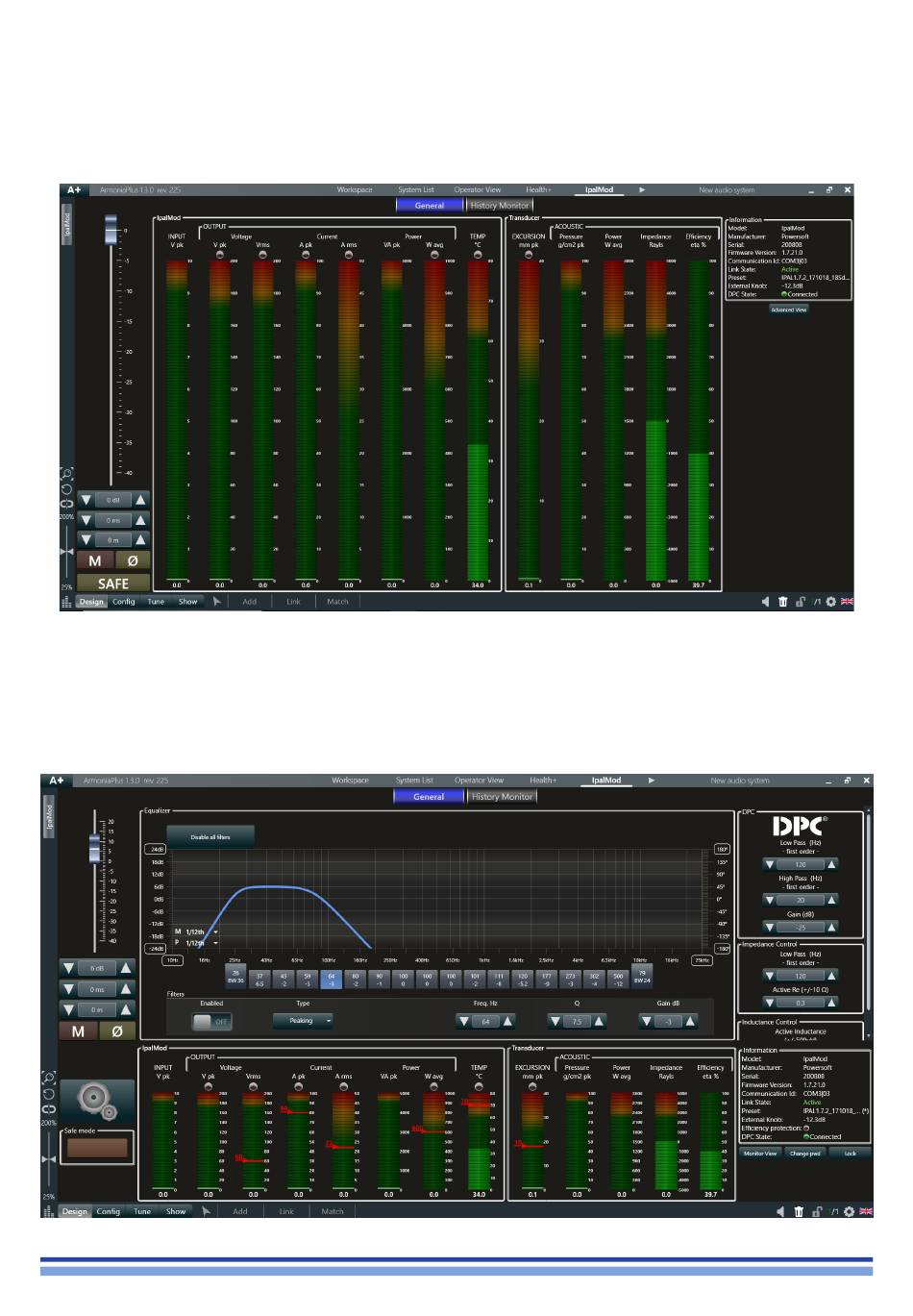This screenshot has width=913, height=1316.
Task: Click the Change pwd button
Action: pyautogui.click(x=805, y=1154)
